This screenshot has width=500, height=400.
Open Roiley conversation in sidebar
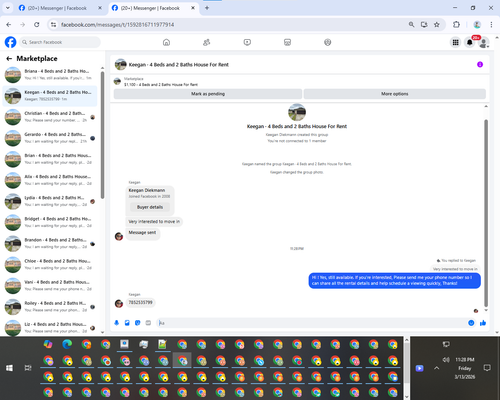click(x=50, y=307)
